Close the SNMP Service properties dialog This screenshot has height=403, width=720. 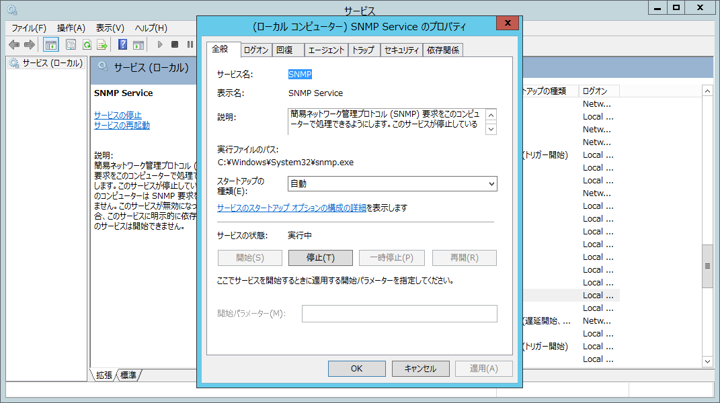click(507, 23)
